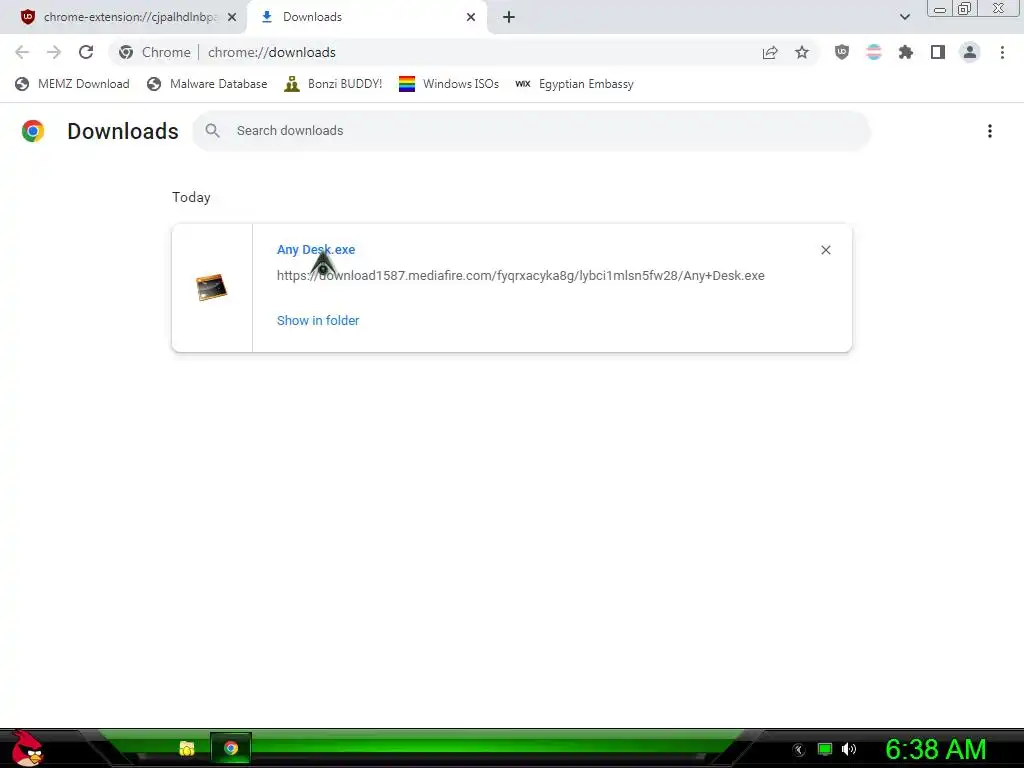Click the mediafire download source URL

click(x=520, y=276)
